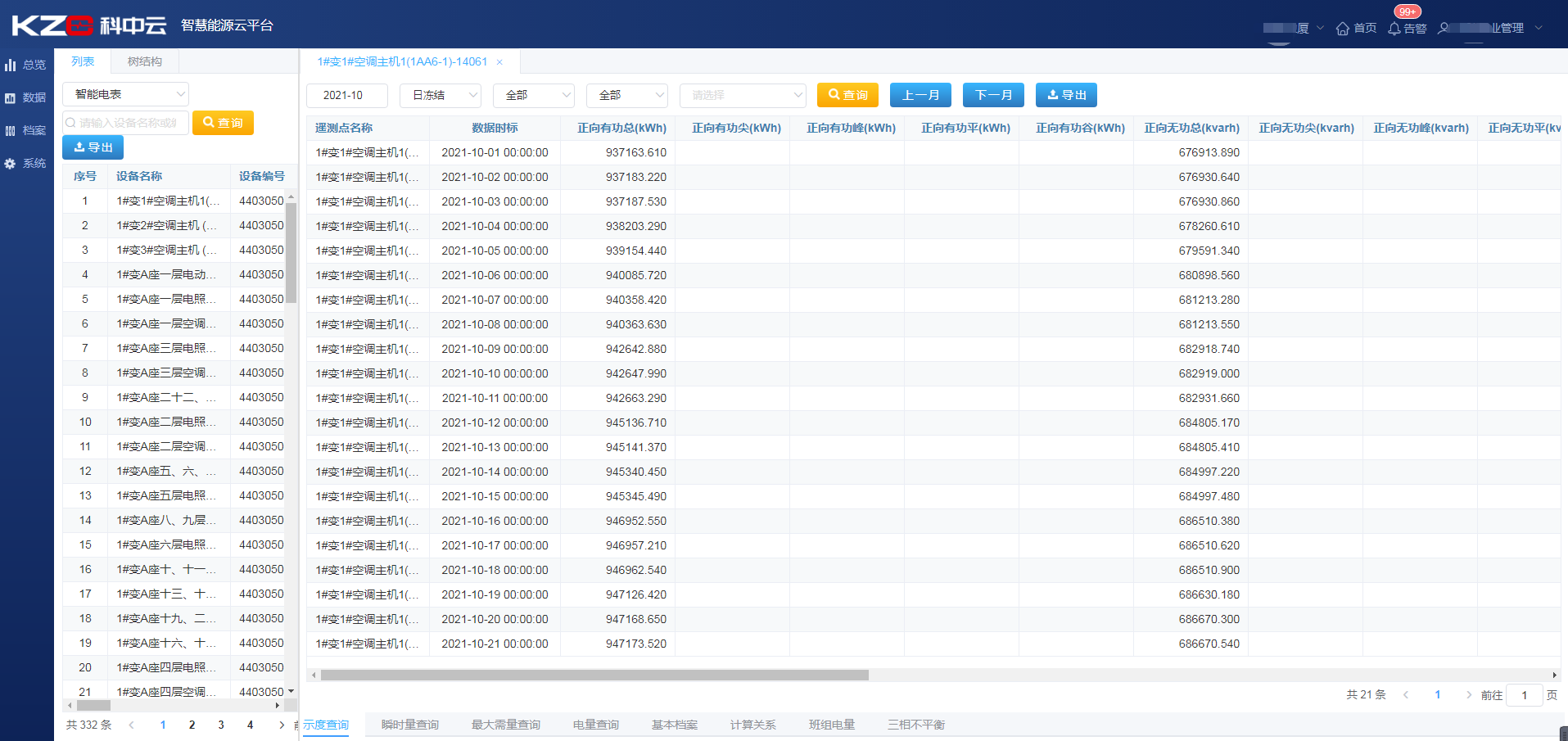Go to device list page 4
This screenshot has width=1568, height=741.
click(251, 725)
